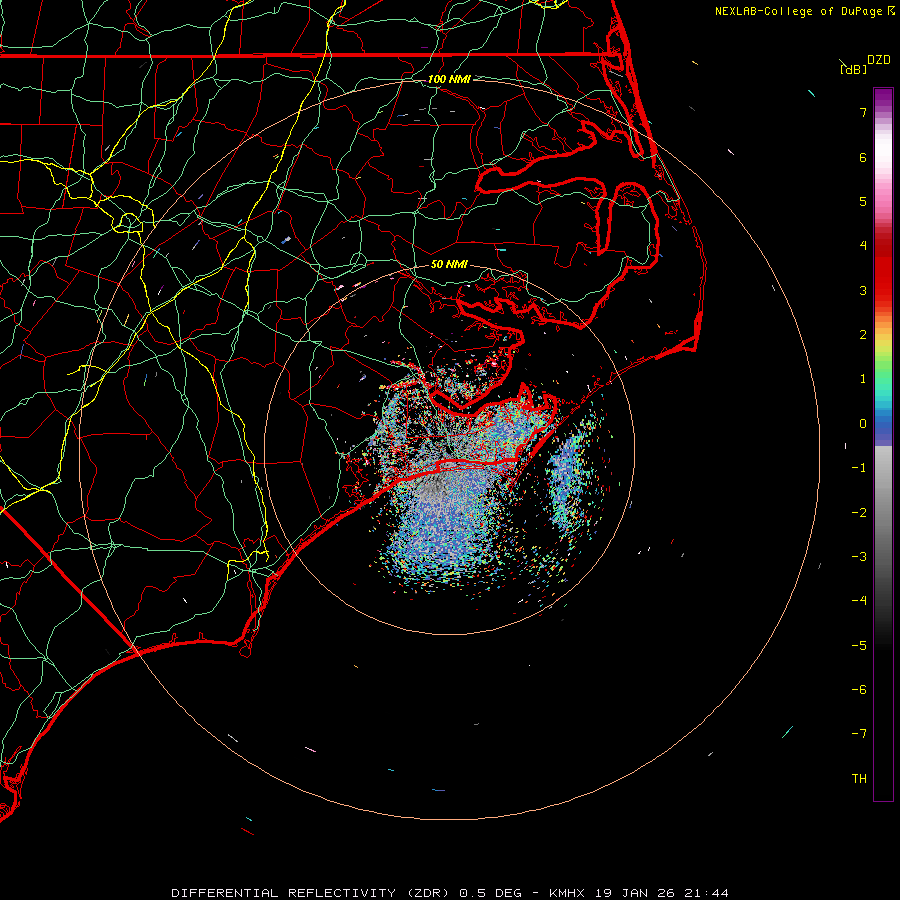Click the TH threshold label on the scale
This screenshot has width=900, height=900.
coord(859,779)
